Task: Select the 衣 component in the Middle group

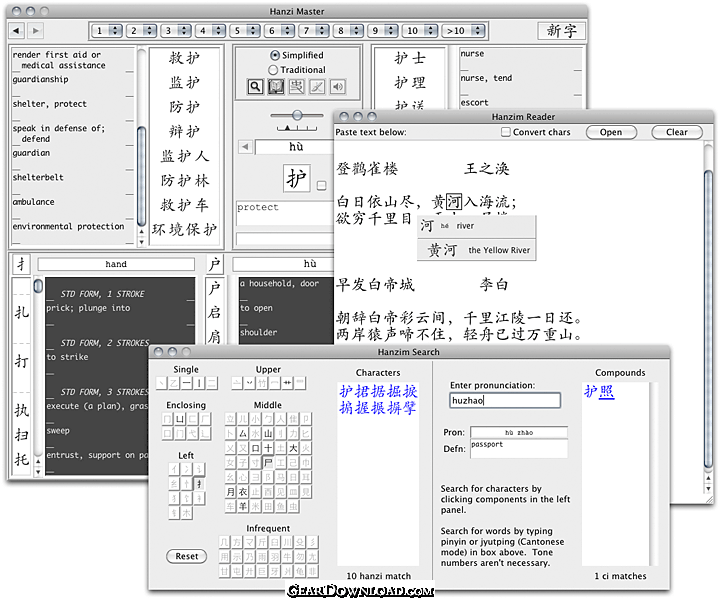Action: pos(243,492)
